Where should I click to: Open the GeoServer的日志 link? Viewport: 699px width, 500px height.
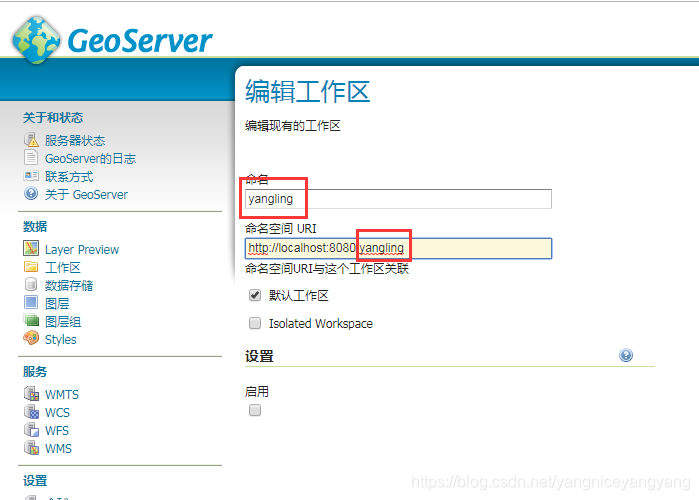pos(90,159)
